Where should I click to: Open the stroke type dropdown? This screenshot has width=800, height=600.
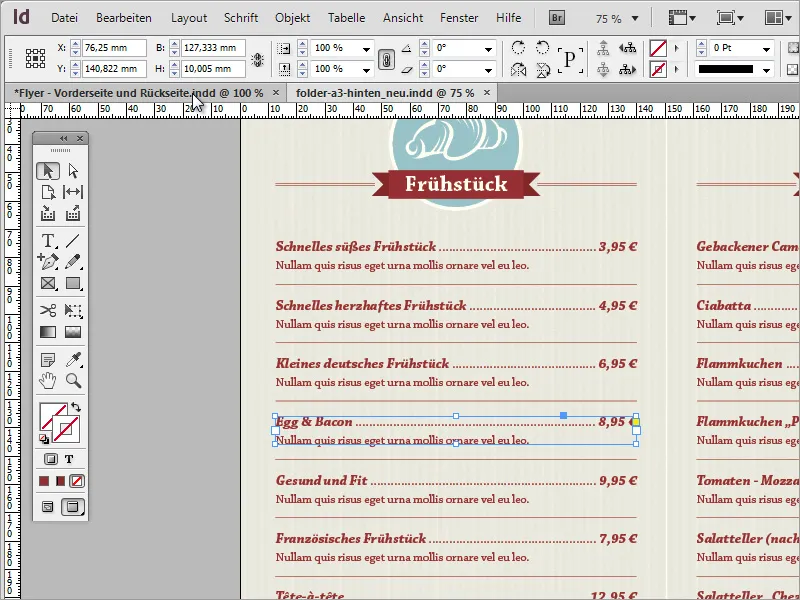tap(766, 70)
